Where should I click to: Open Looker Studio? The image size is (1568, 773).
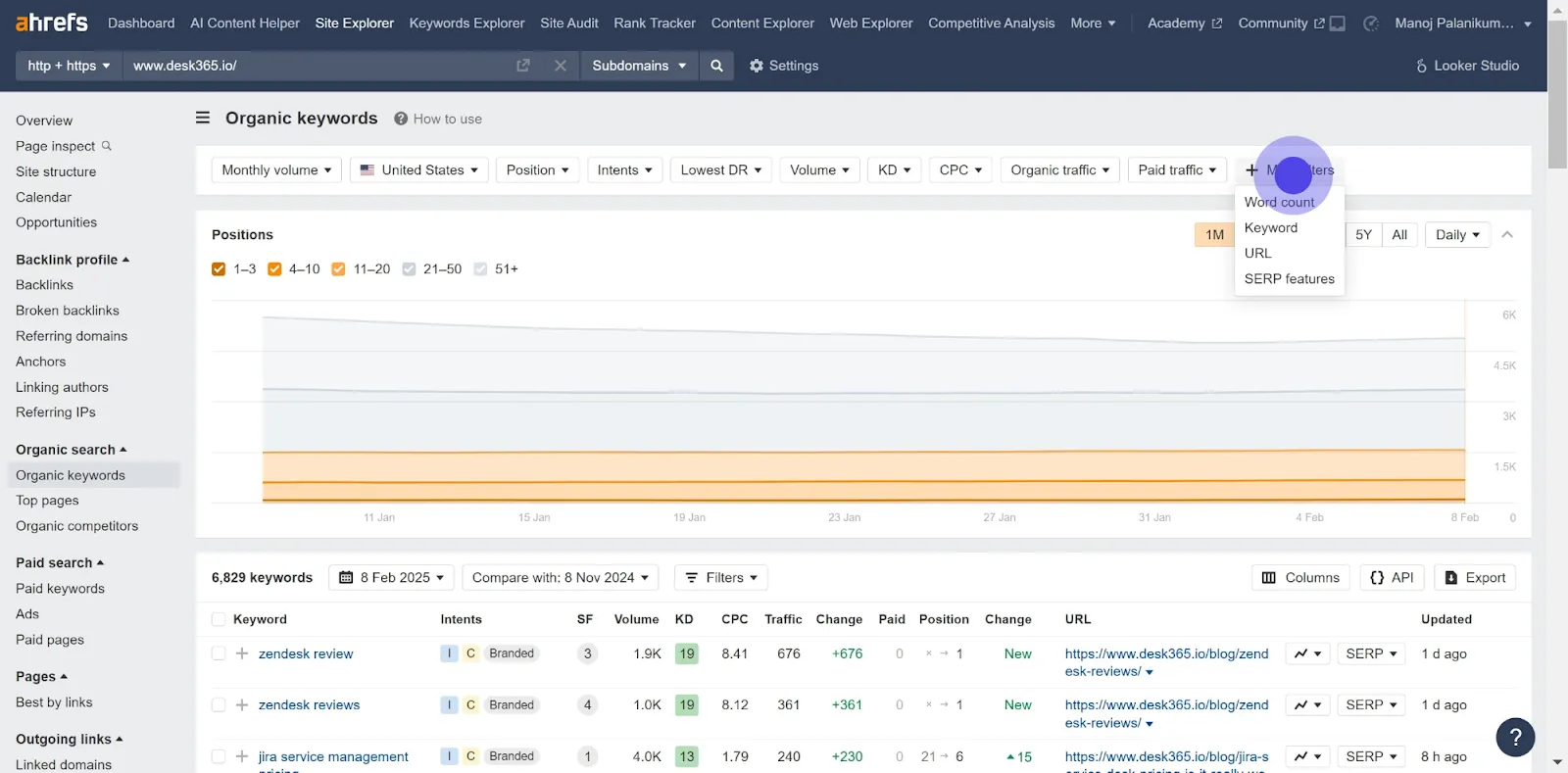(1467, 66)
